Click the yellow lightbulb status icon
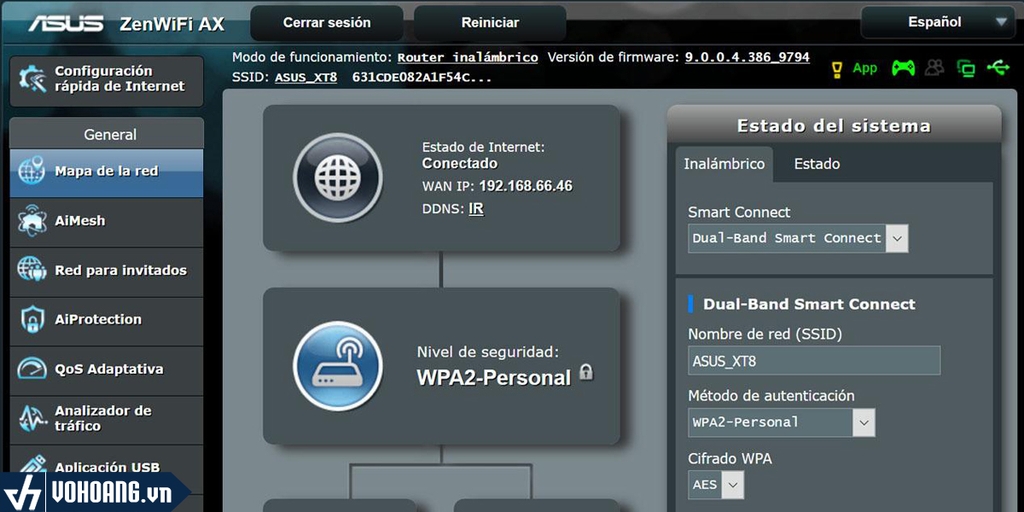1024x512 pixels. coord(837,69)
